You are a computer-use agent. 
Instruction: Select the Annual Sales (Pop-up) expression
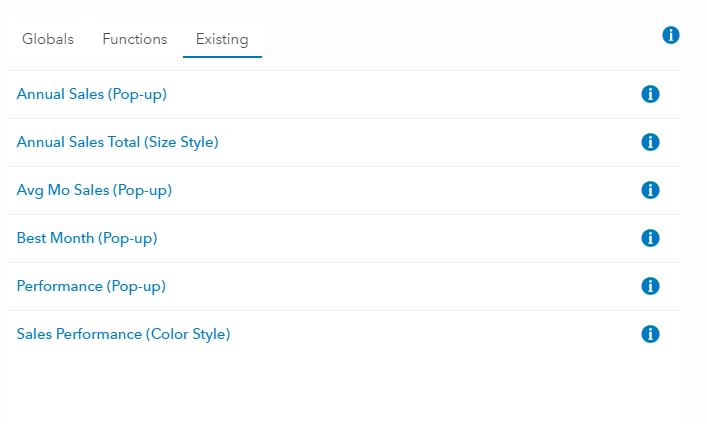(x=91, y=94)
